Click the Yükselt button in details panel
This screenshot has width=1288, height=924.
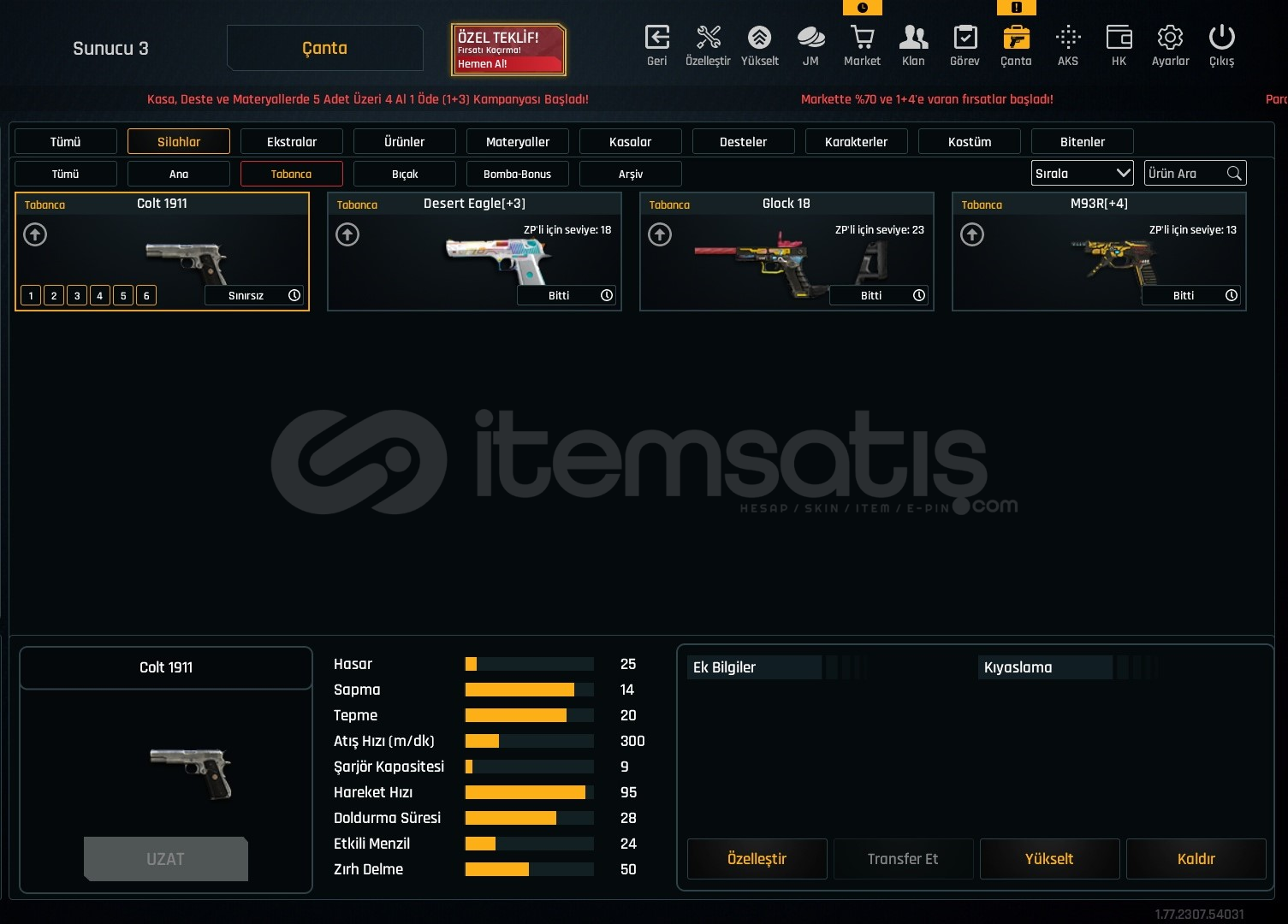pos(1050,859)
